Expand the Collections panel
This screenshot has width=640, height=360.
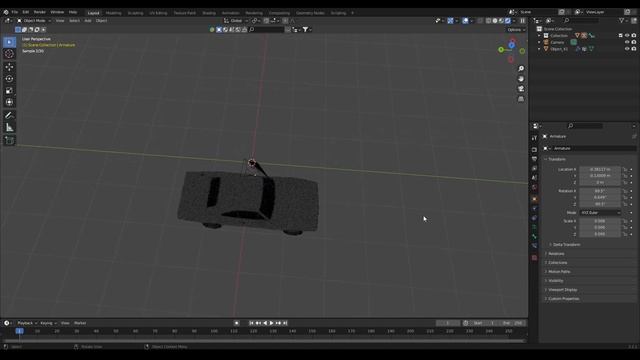coord(558,262)
